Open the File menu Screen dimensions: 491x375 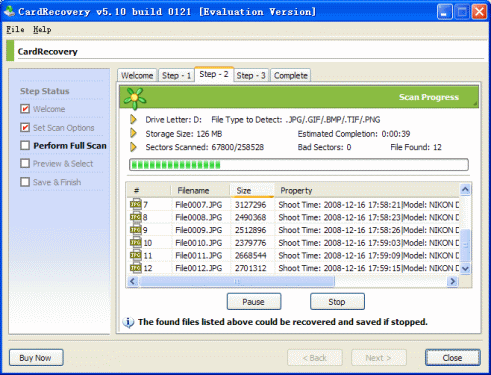coord(15,30)
